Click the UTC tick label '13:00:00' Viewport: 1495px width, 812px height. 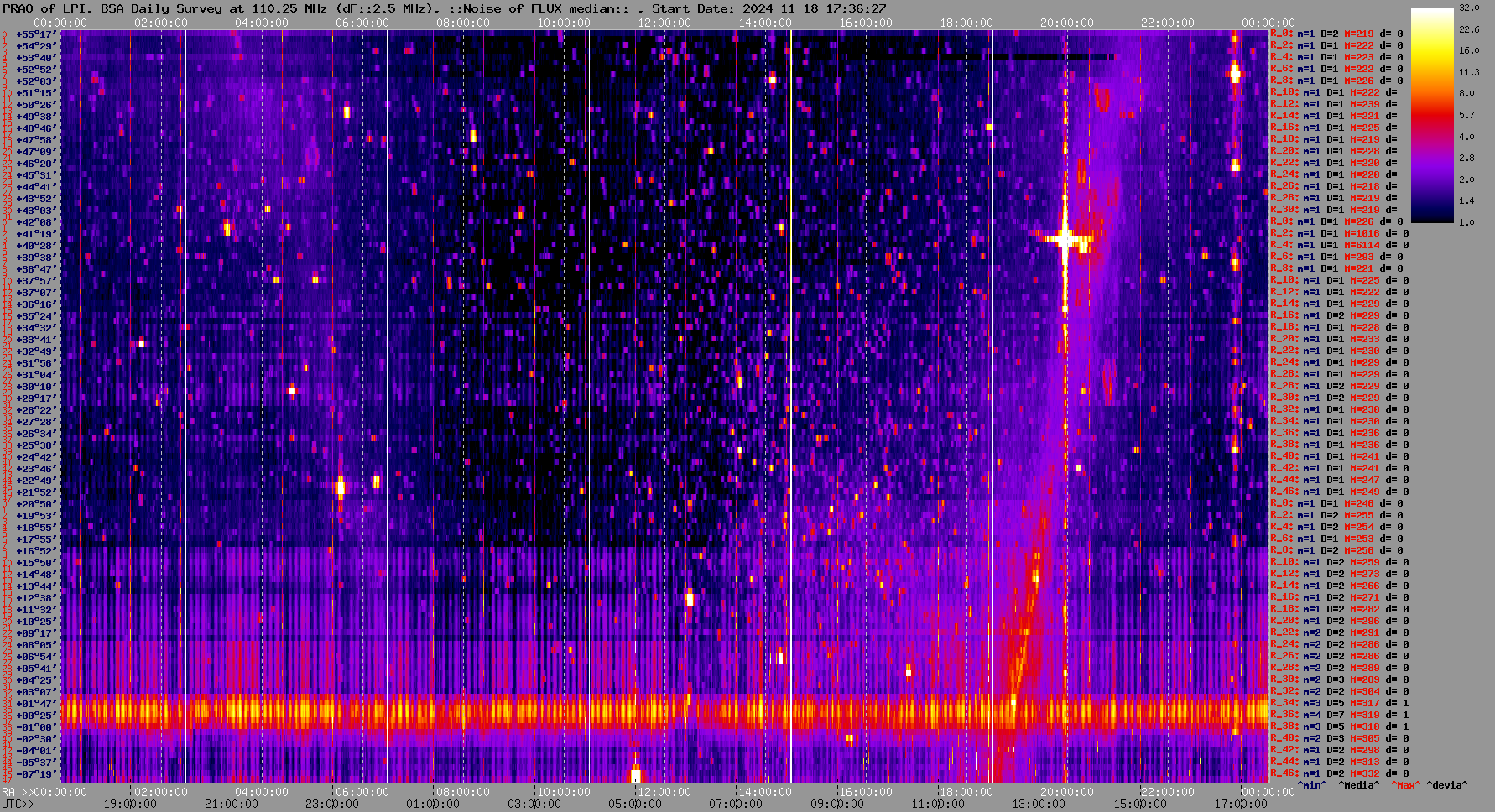click(1039, 804)
